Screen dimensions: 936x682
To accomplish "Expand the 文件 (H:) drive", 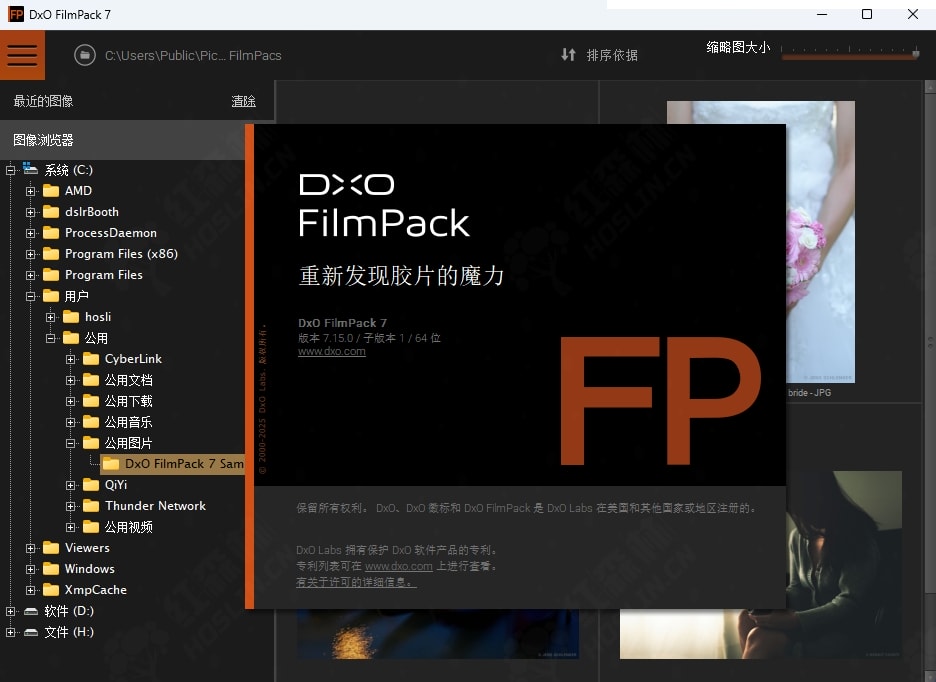I will click(11, 632).
